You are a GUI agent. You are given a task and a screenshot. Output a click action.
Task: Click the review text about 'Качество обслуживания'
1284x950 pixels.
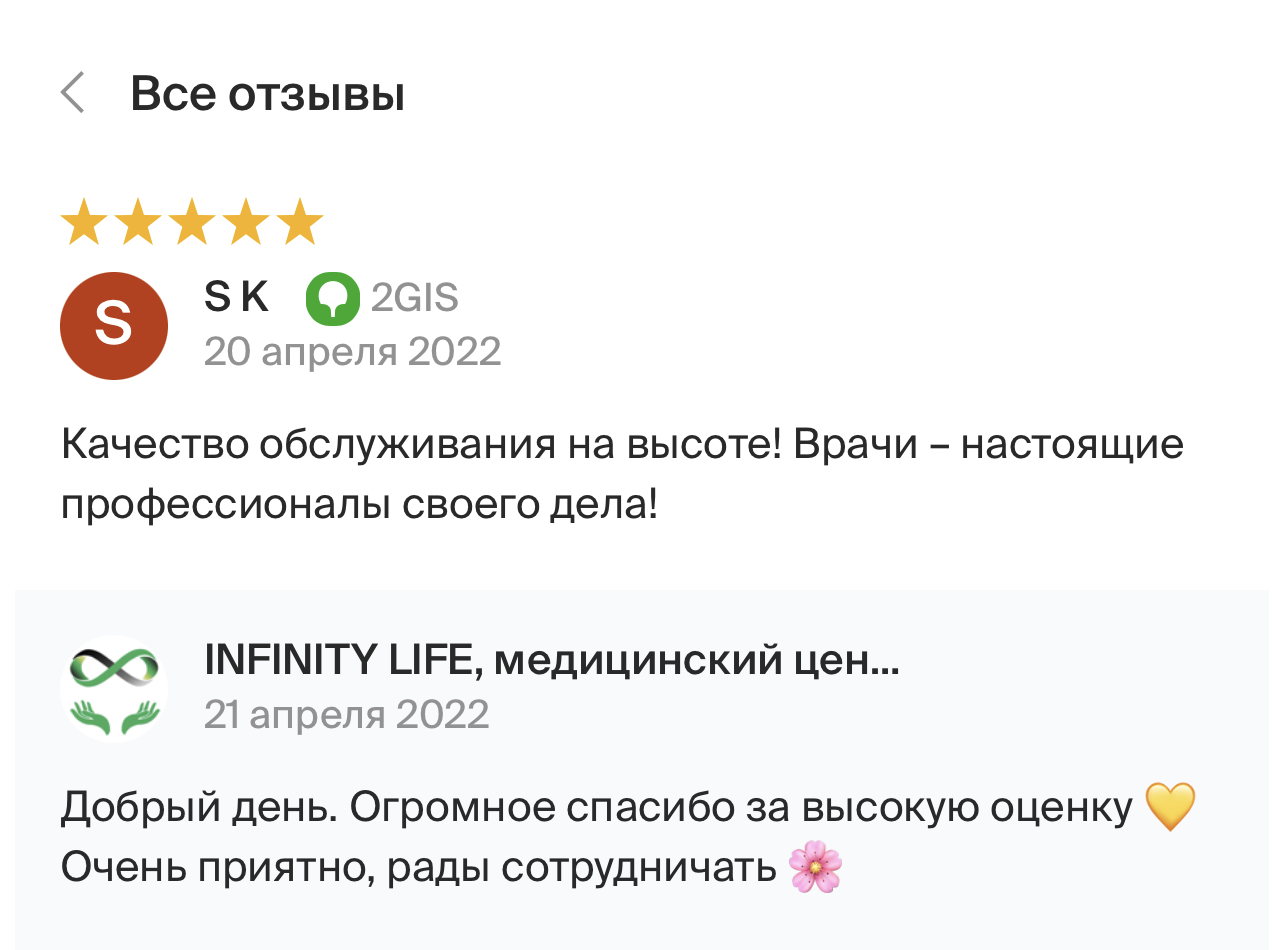tap(620, 474)
